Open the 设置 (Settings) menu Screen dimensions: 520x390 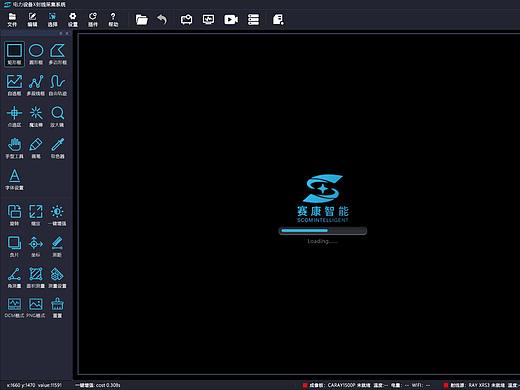pos(73,20)
